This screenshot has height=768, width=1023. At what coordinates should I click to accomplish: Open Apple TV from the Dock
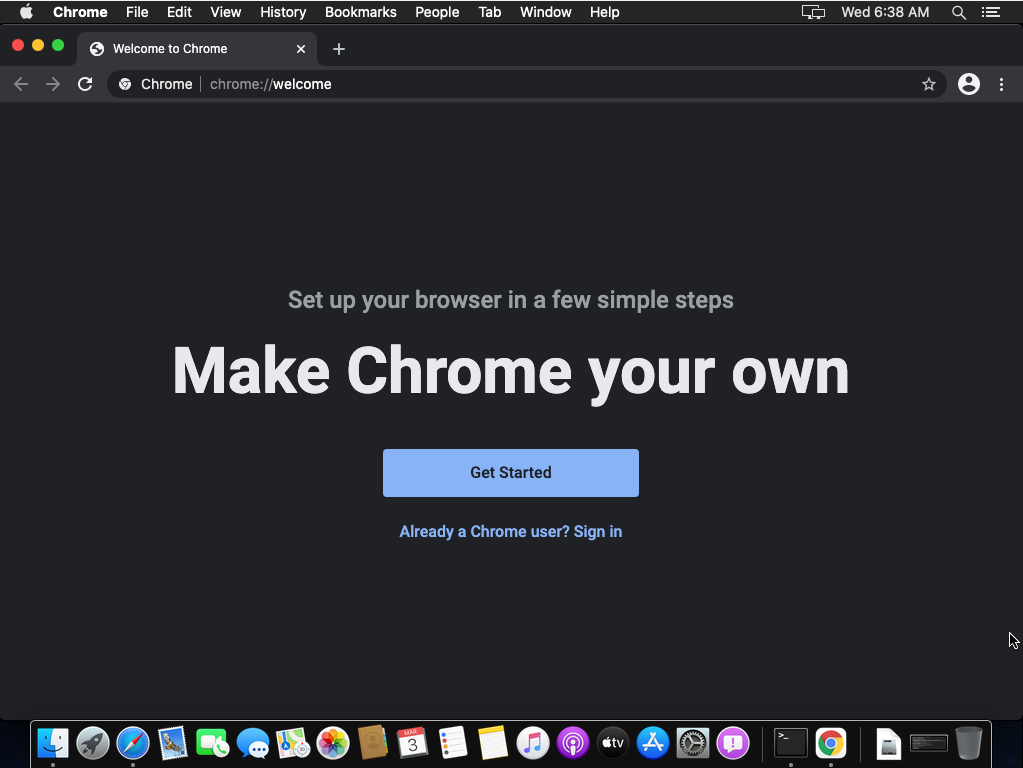(x=613, y=743)
